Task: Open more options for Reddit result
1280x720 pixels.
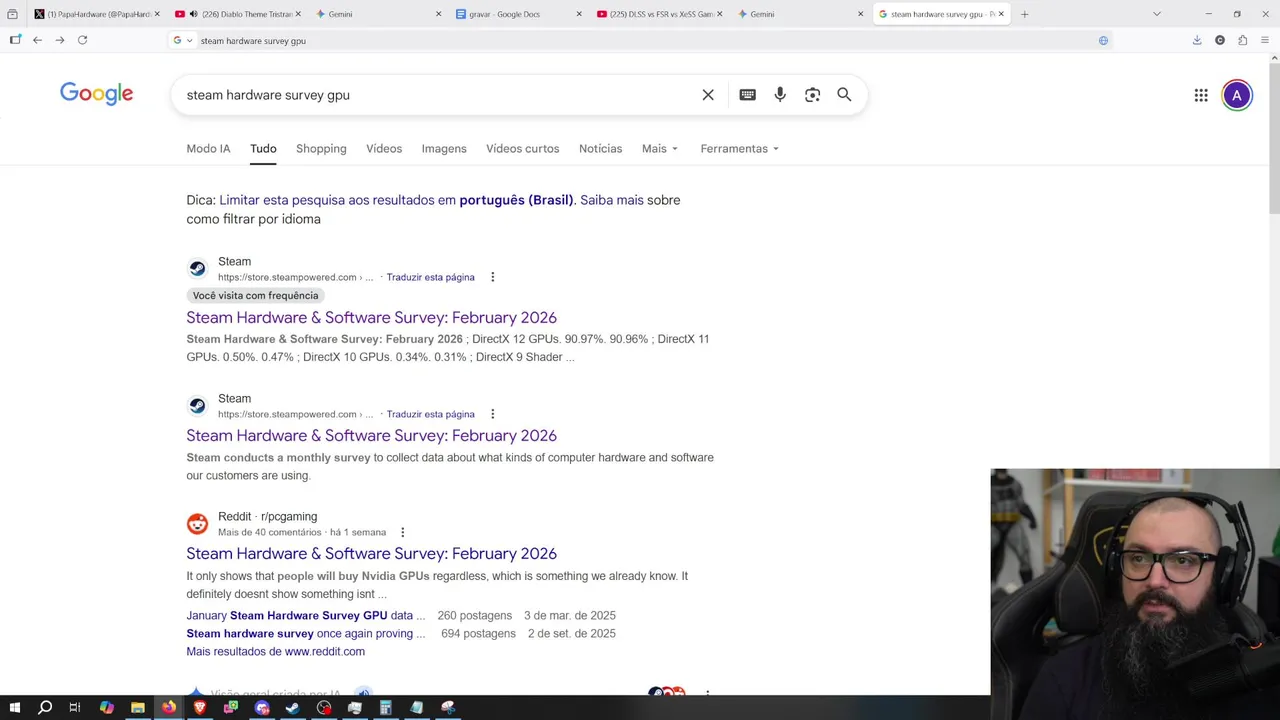Action: point(402,532)
